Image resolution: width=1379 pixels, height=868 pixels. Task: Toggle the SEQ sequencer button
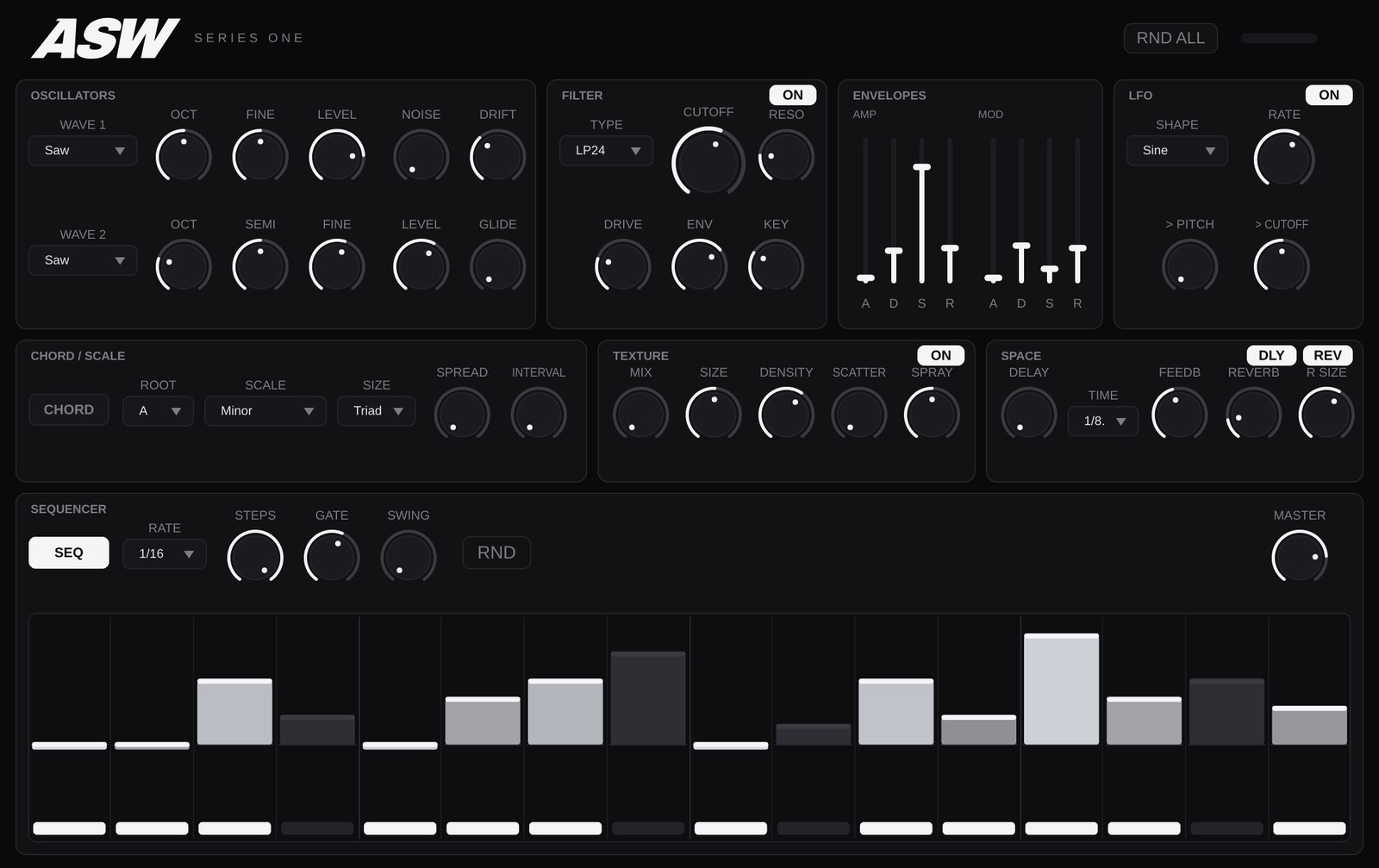69,553
